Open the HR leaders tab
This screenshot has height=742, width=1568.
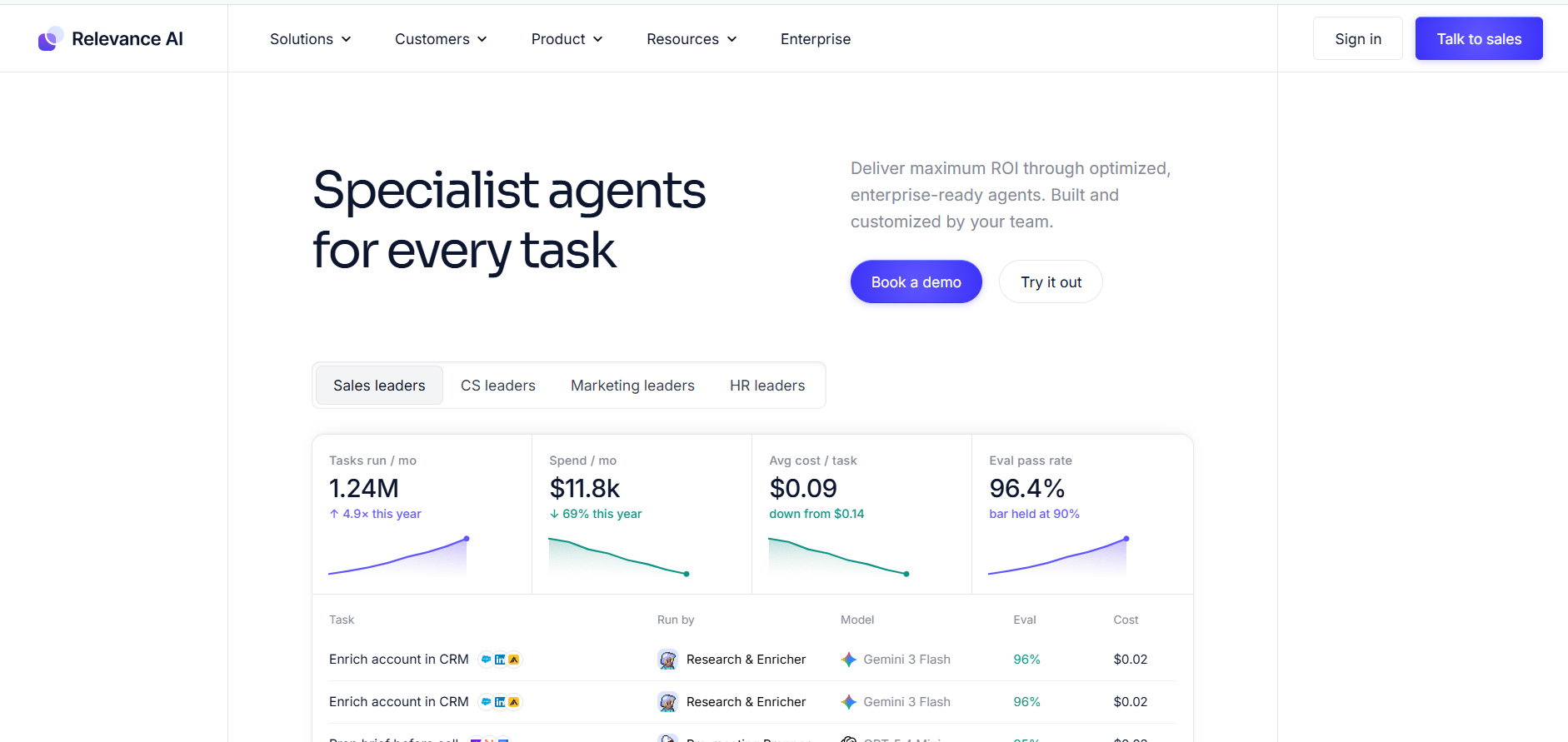click(767, 386)
